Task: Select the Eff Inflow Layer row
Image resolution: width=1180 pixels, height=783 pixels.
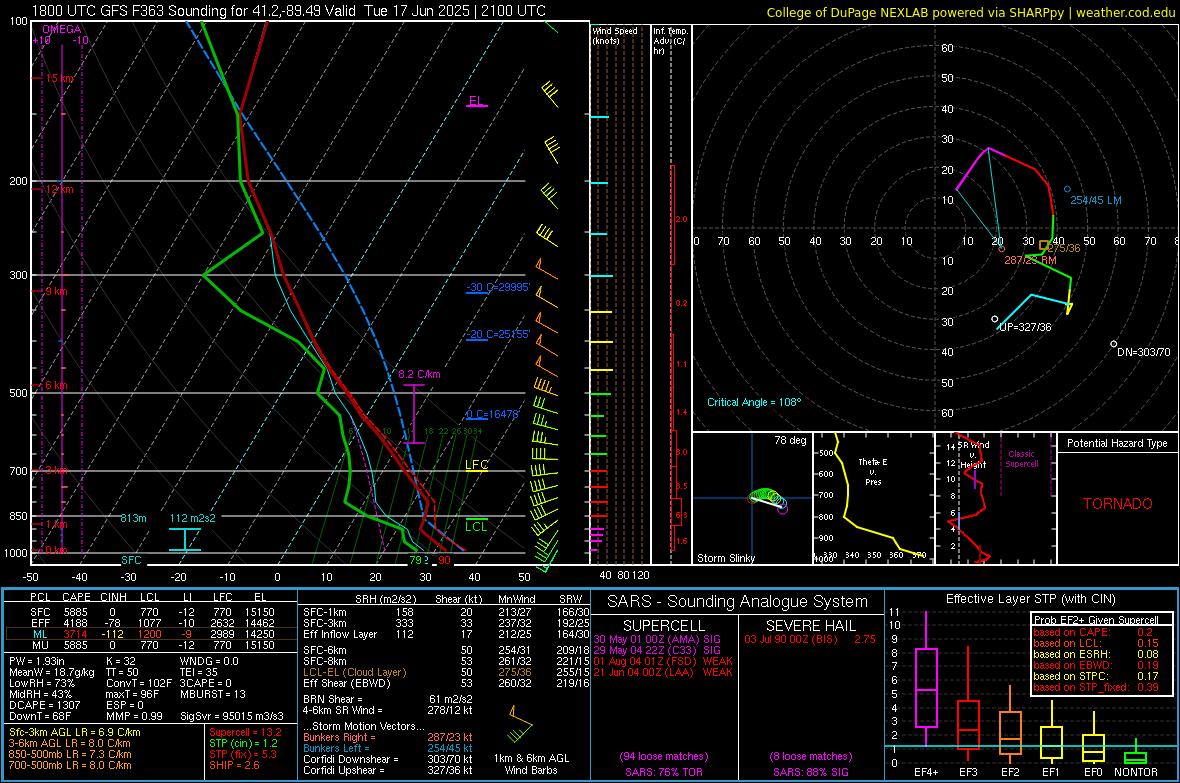Action: (446, 634)
